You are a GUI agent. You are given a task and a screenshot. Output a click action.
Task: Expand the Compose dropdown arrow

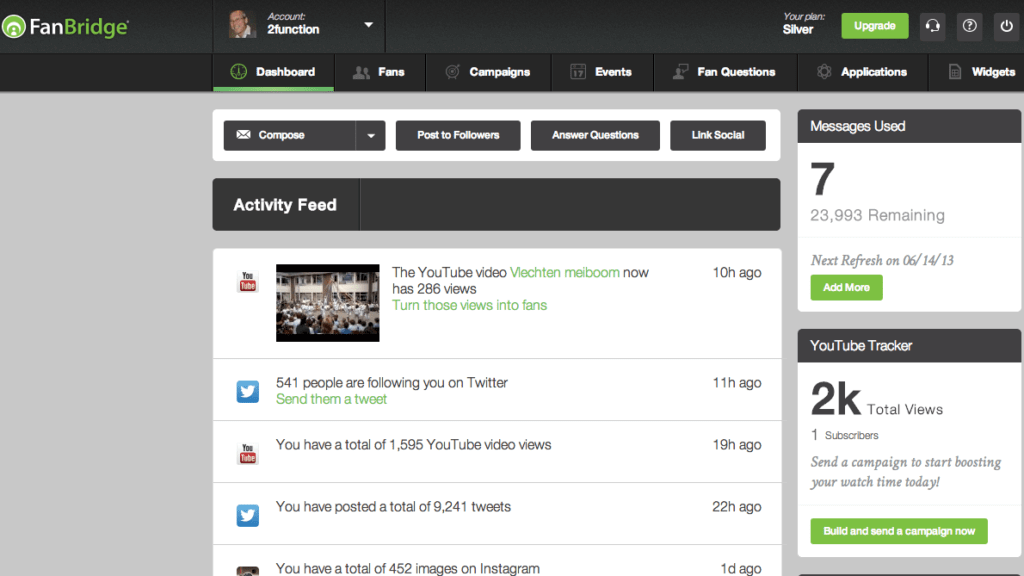click(x=371, y=135)
